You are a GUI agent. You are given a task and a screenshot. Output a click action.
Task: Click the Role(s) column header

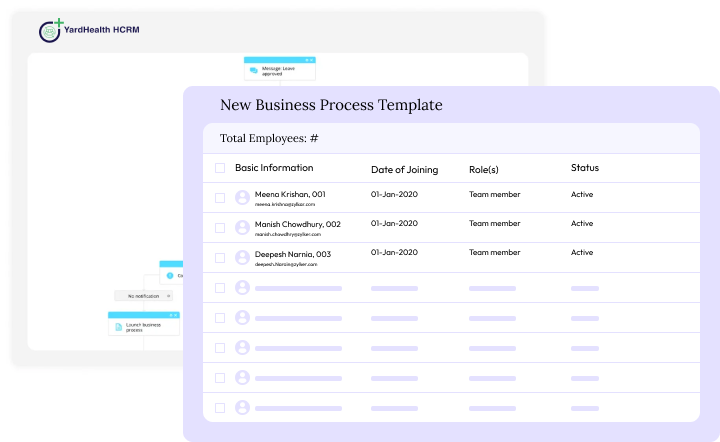[x=484, y=169]
